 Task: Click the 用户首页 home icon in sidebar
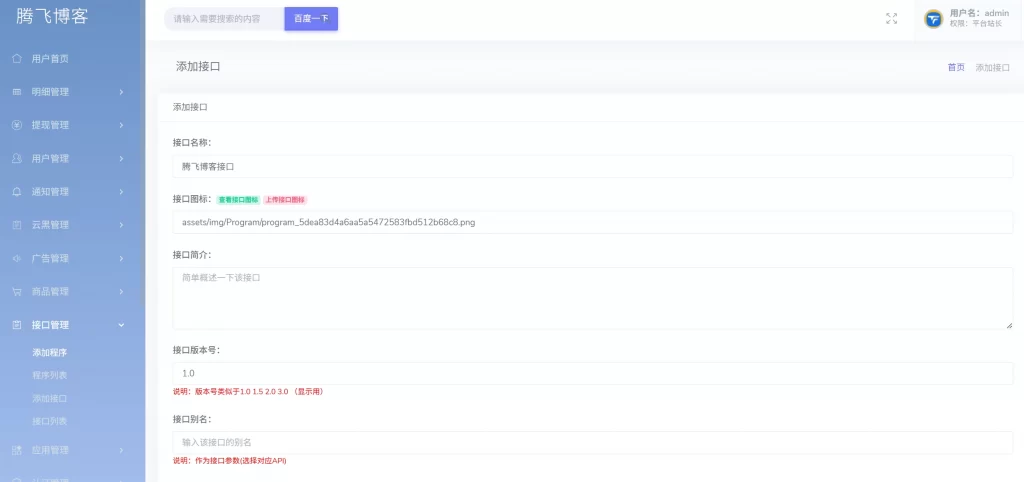[x=17, y=58]
